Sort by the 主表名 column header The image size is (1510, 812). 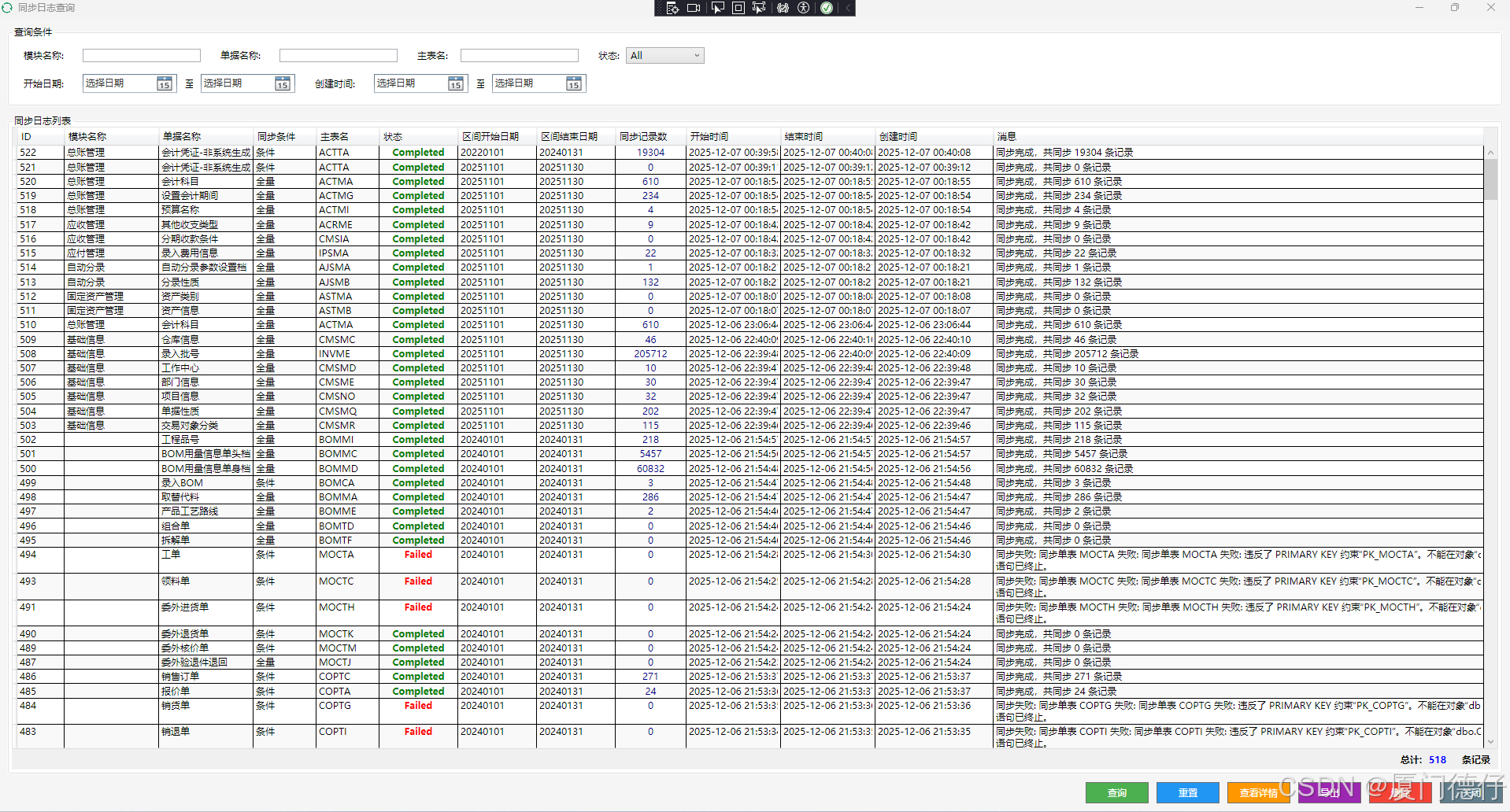tap(348, 136)
